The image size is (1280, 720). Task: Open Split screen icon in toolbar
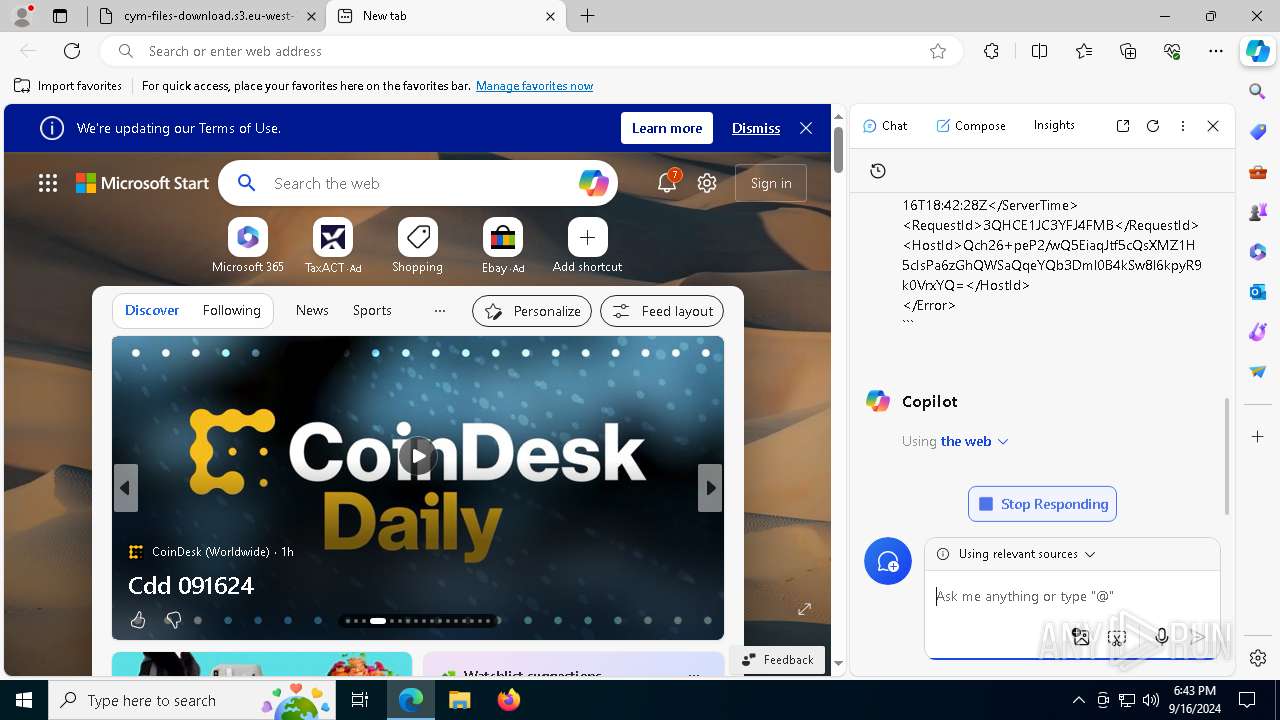(x=1040, y=51)
